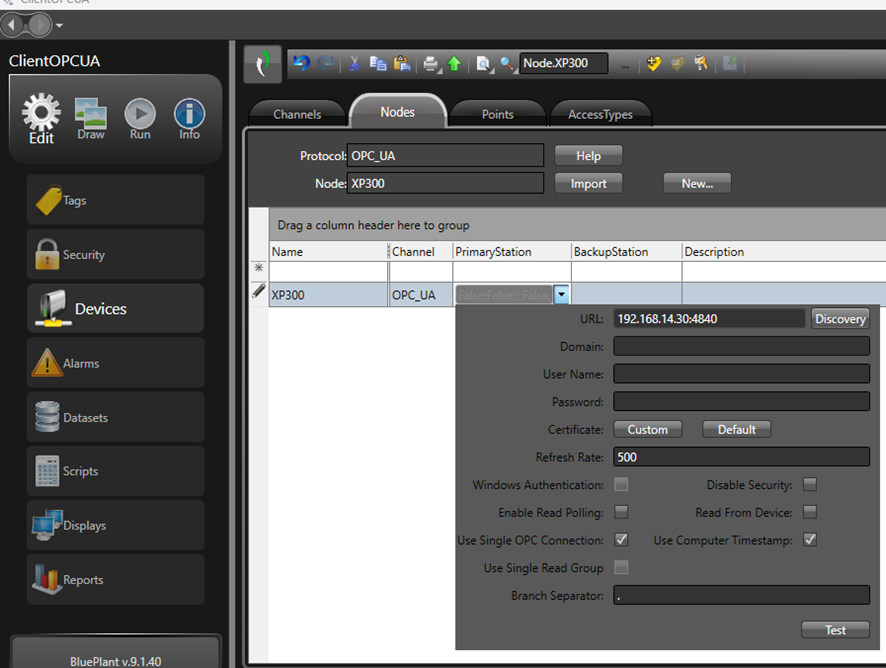Click the Undo icon in the toolbar

pos(301,63)
